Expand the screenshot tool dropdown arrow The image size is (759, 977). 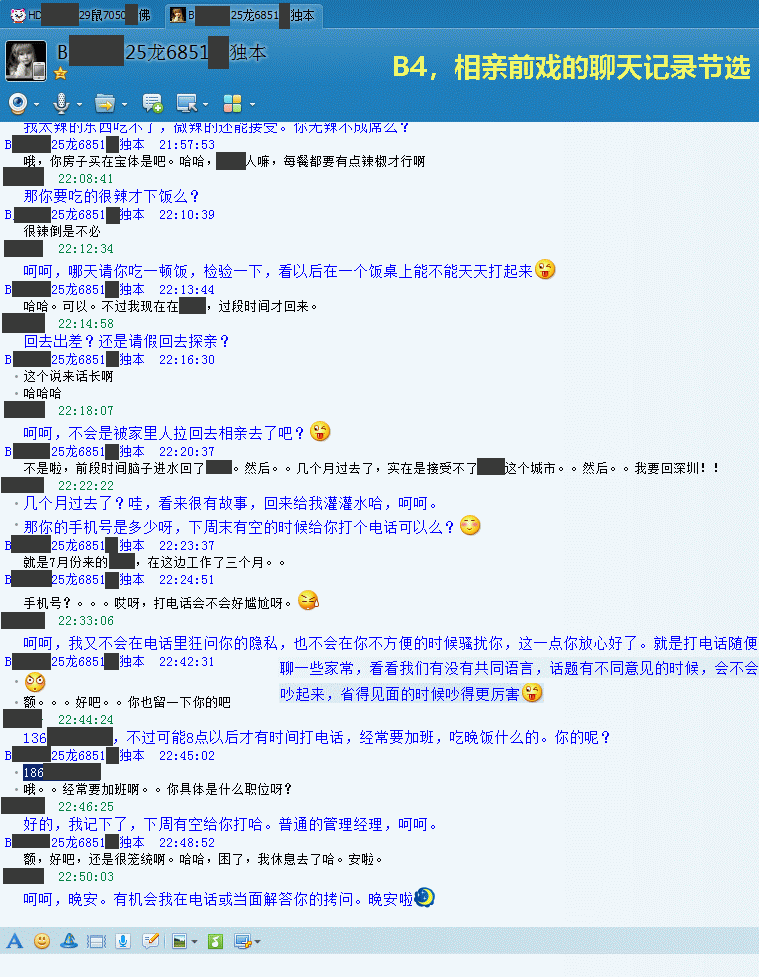tap(257, 941)
